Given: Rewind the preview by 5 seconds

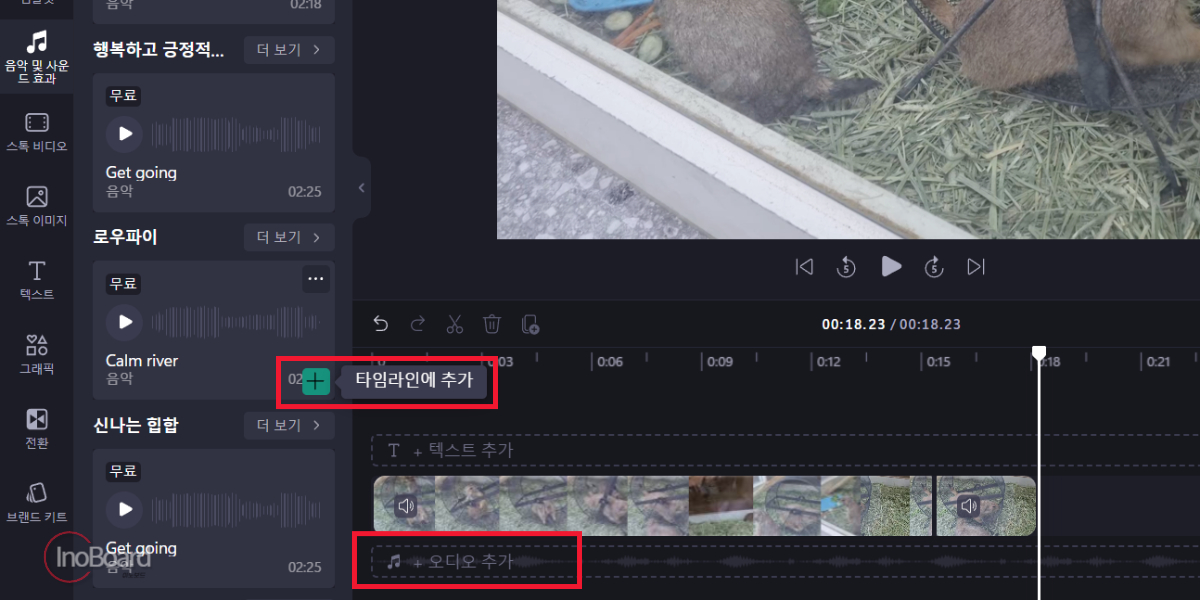Looking at the screenshot, I should point(846,266).
